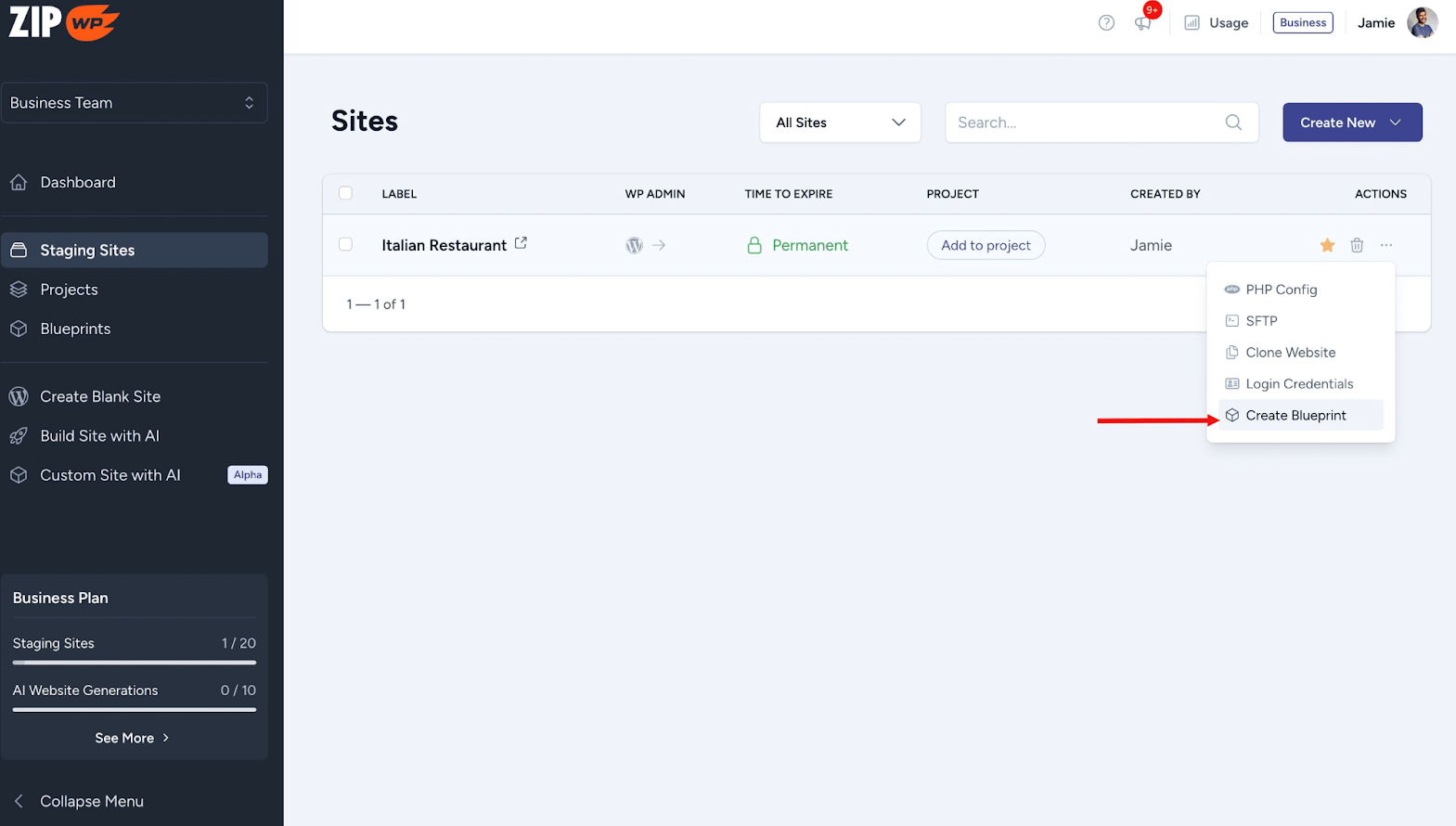Image resolution: width=1456 pixels, height=826 pixels.
Task: Open the Create New dropdown button
Action: (x=1352, y=123)
